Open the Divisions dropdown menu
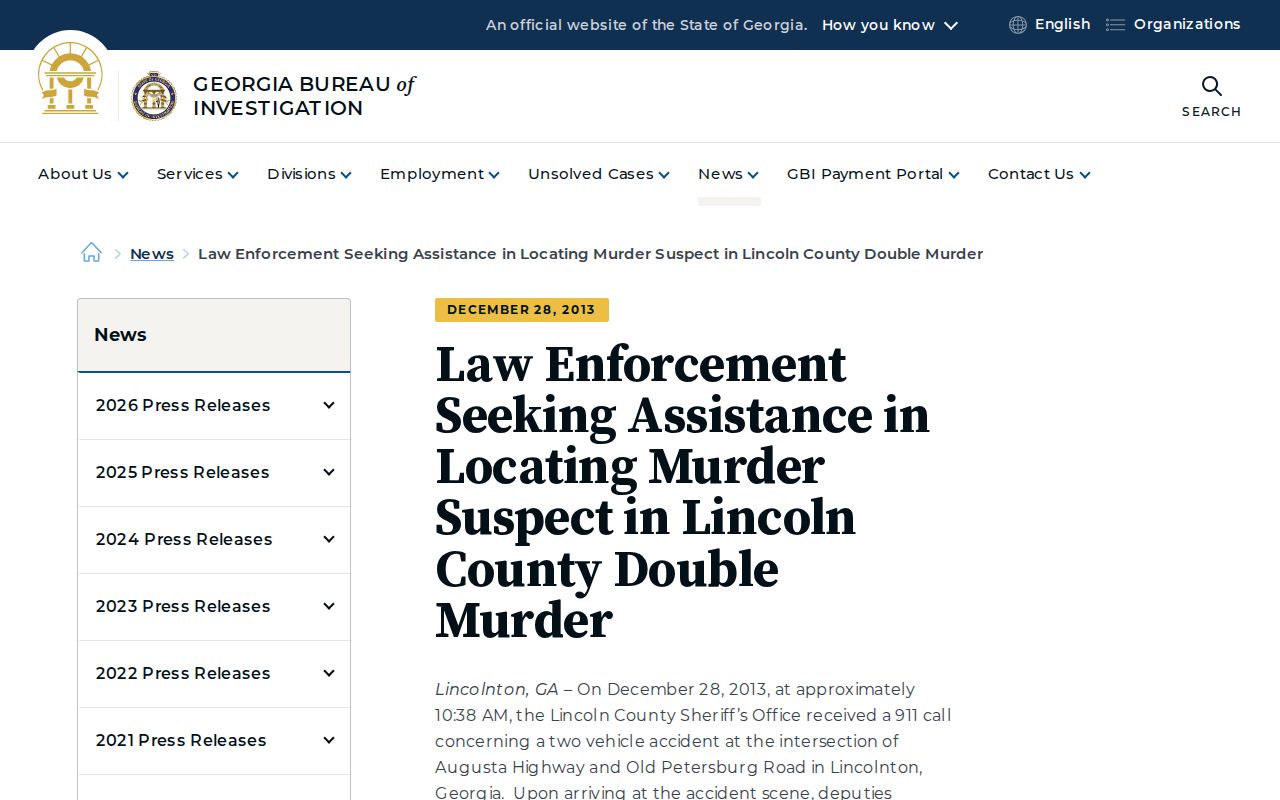1280x800 pixels. point(309,174)
